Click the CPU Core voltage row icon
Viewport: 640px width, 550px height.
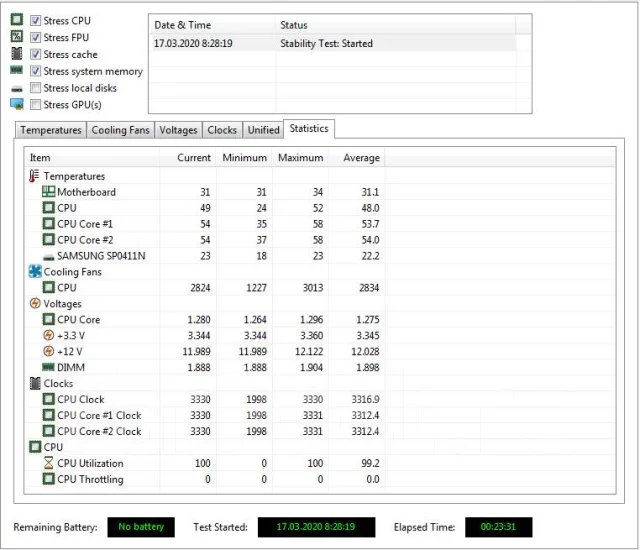click(x=49, y=319)
